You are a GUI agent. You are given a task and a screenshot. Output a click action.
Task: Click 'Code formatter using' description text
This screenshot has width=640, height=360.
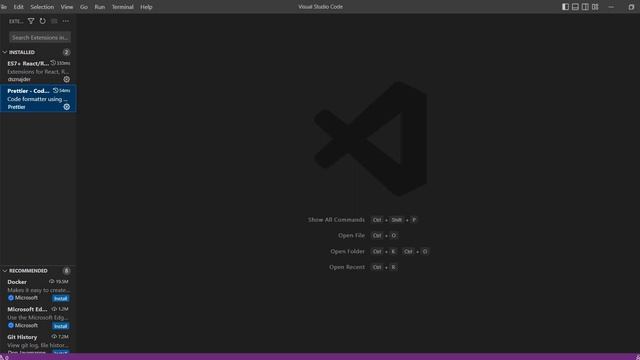click(x=38, y=99)
